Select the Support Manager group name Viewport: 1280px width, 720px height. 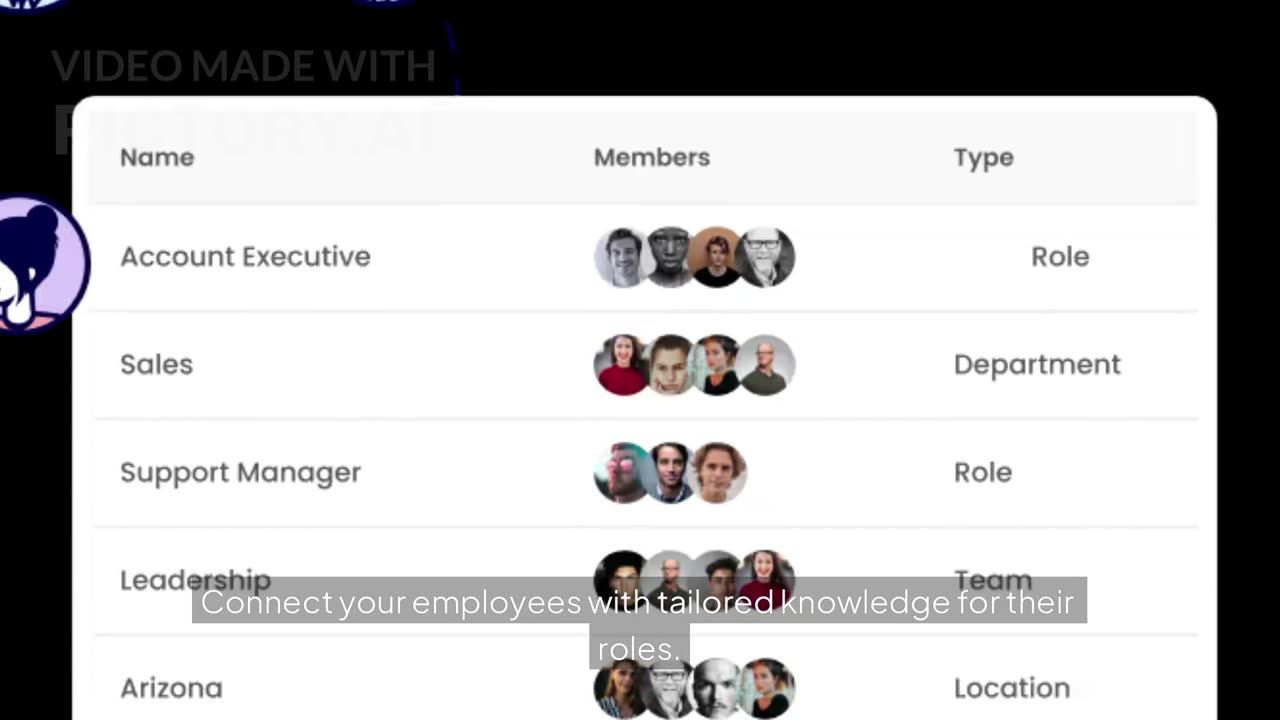[240, 472]
